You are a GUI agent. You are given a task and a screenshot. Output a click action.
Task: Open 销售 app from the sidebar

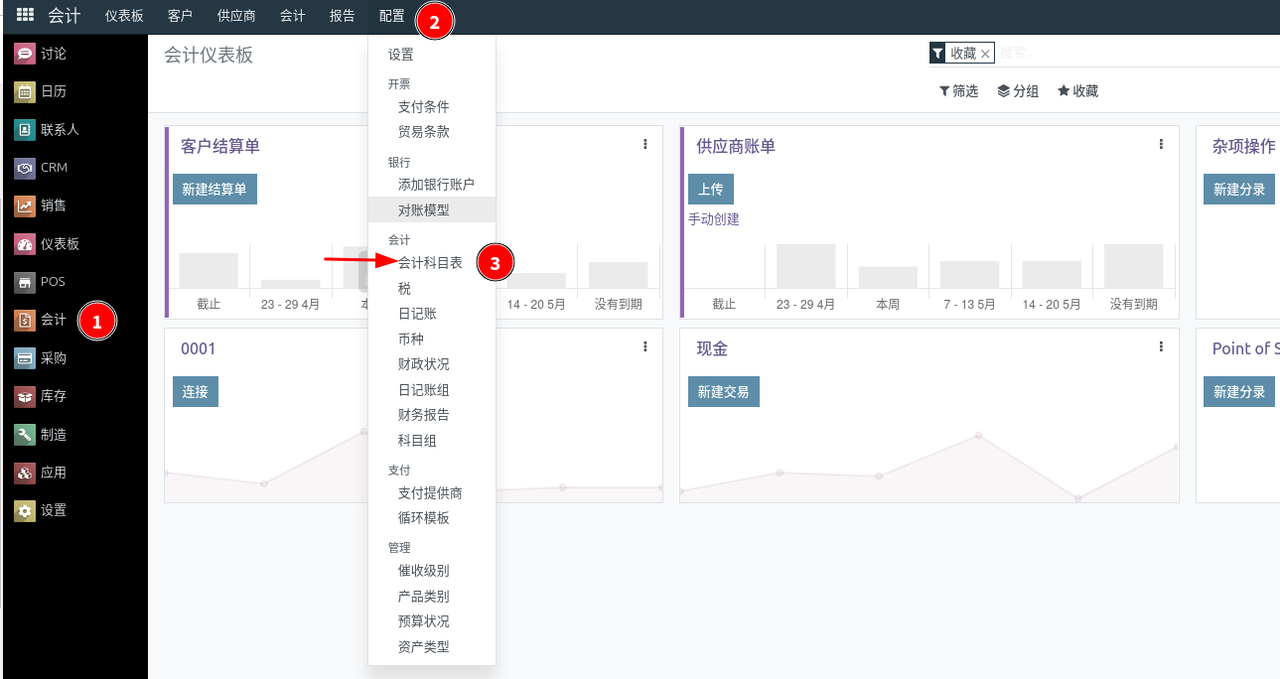point(41,206)
